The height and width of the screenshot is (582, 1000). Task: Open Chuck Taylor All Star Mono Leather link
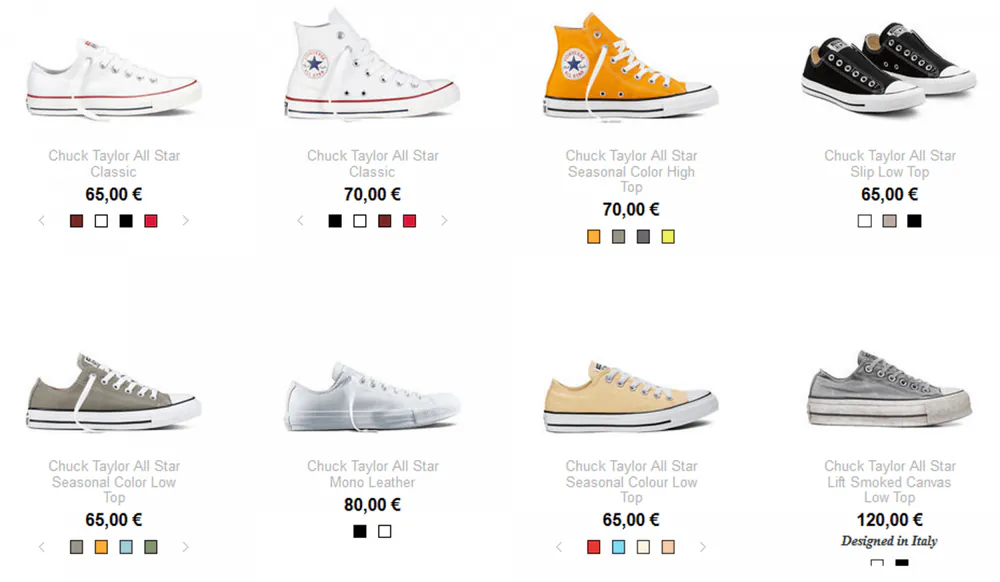pyautogui.click(x=373, y=474)
